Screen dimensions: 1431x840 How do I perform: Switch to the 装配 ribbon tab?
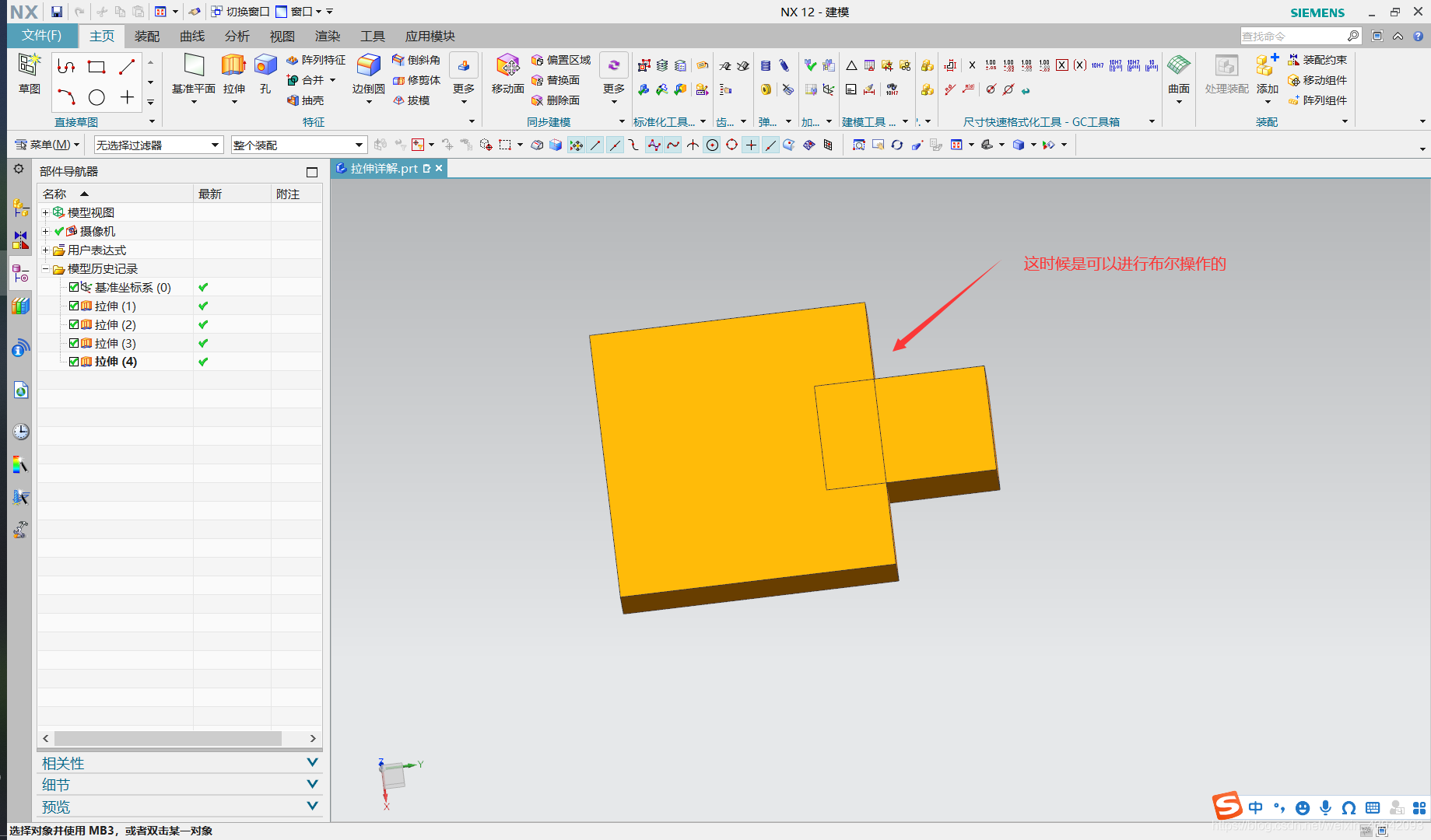coord(146,36)
